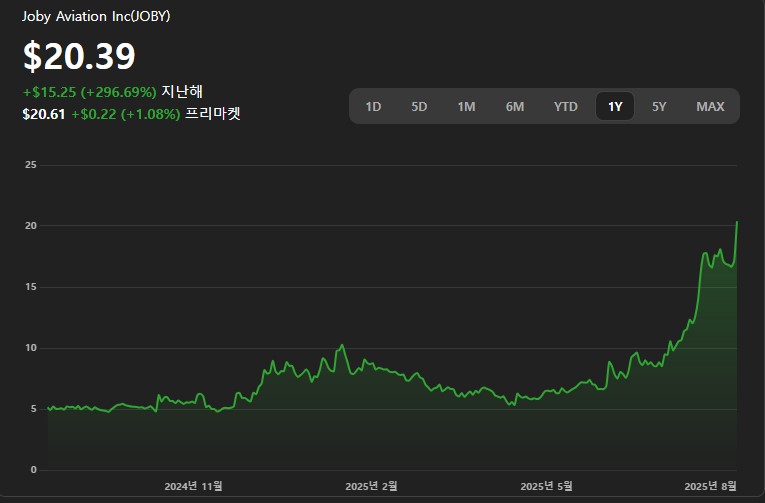Viewport: 765px width, 503px height.
Task: Click the 25 y-axis label
Action: (31, 165)
